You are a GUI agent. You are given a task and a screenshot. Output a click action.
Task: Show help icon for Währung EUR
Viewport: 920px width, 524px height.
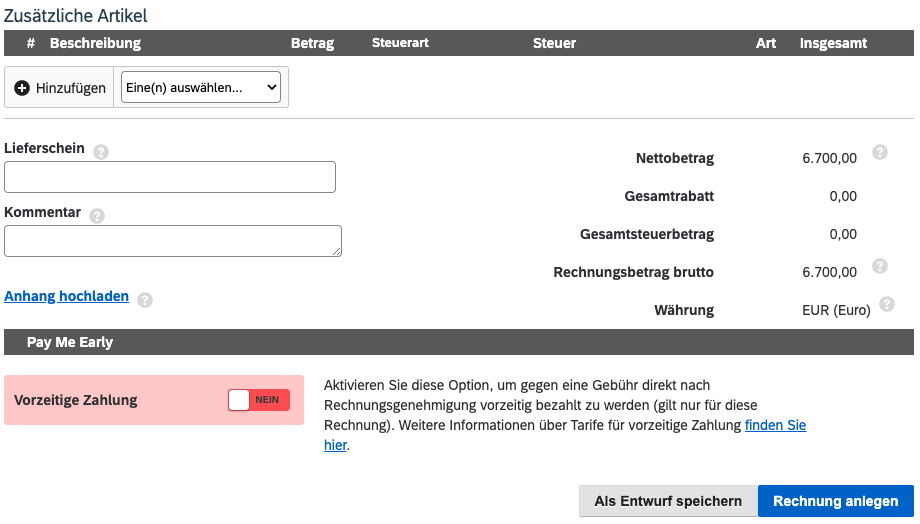pos(887,304)
